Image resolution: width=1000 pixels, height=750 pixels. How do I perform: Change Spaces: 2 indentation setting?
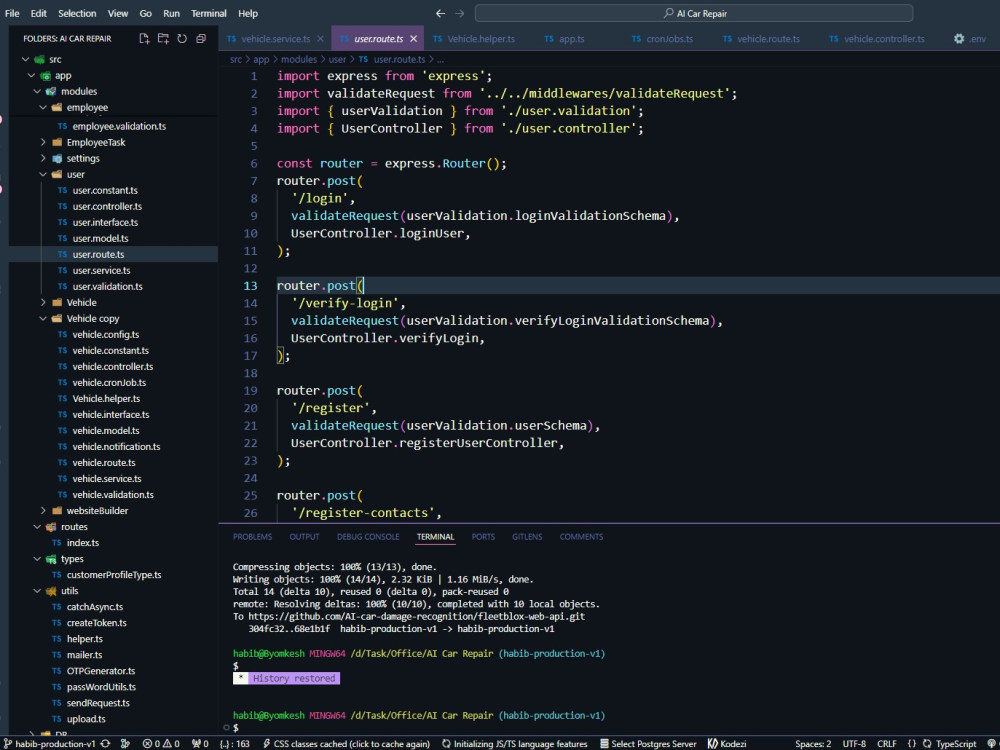pyautogui.click(x=812, y=744)
